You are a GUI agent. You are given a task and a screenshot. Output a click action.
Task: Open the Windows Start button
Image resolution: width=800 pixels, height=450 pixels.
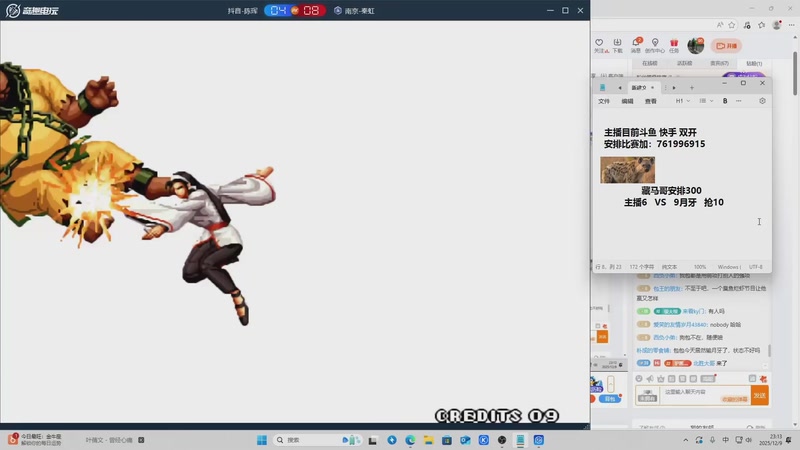[262, 440]
